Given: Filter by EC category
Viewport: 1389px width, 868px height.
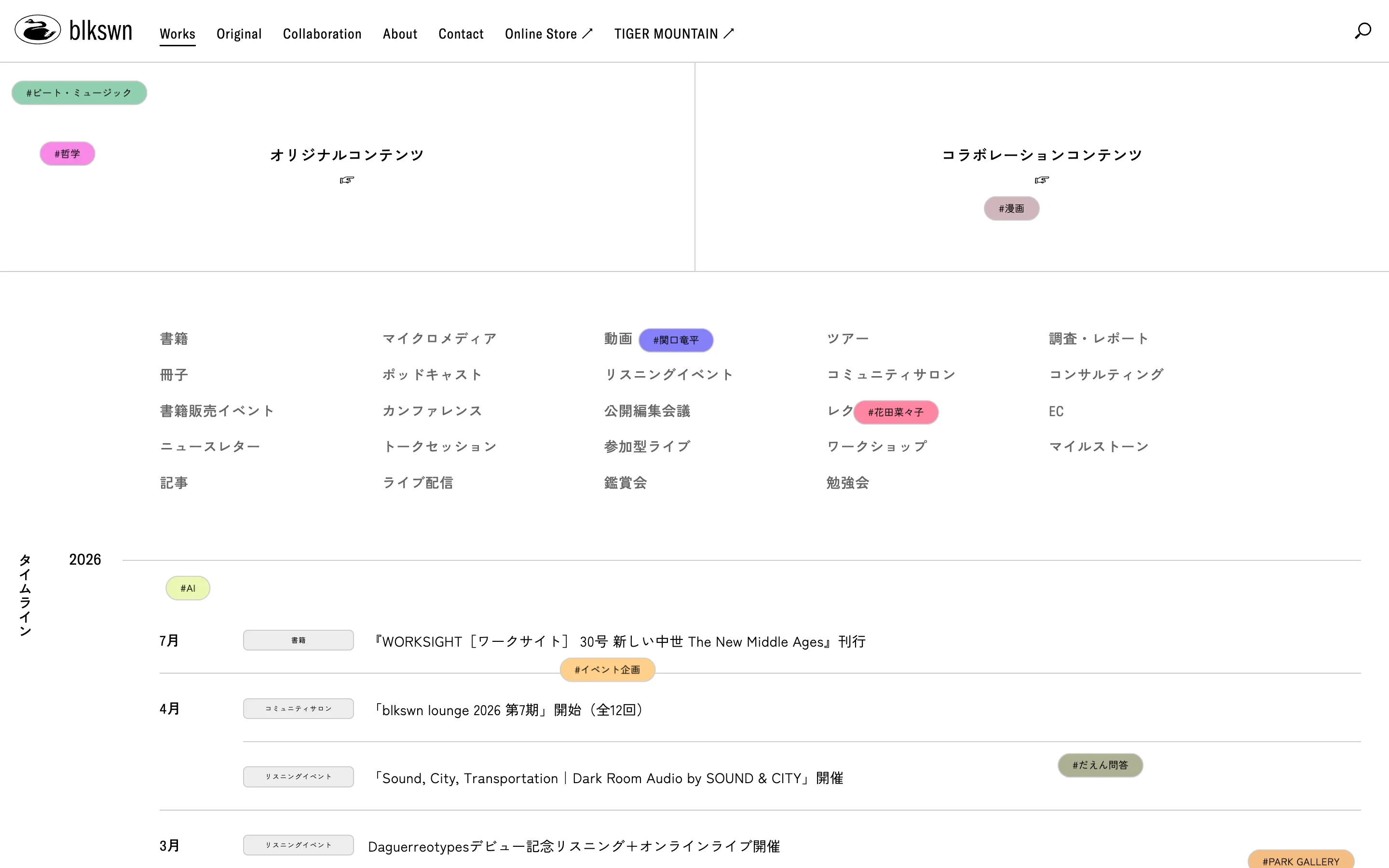Looking at the screenshot, I should click(x=1056, y=411).
